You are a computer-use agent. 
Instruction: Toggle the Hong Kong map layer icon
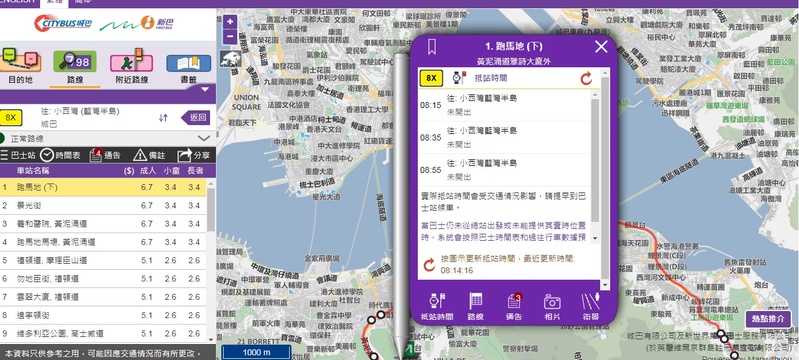(x=230, y=59)
